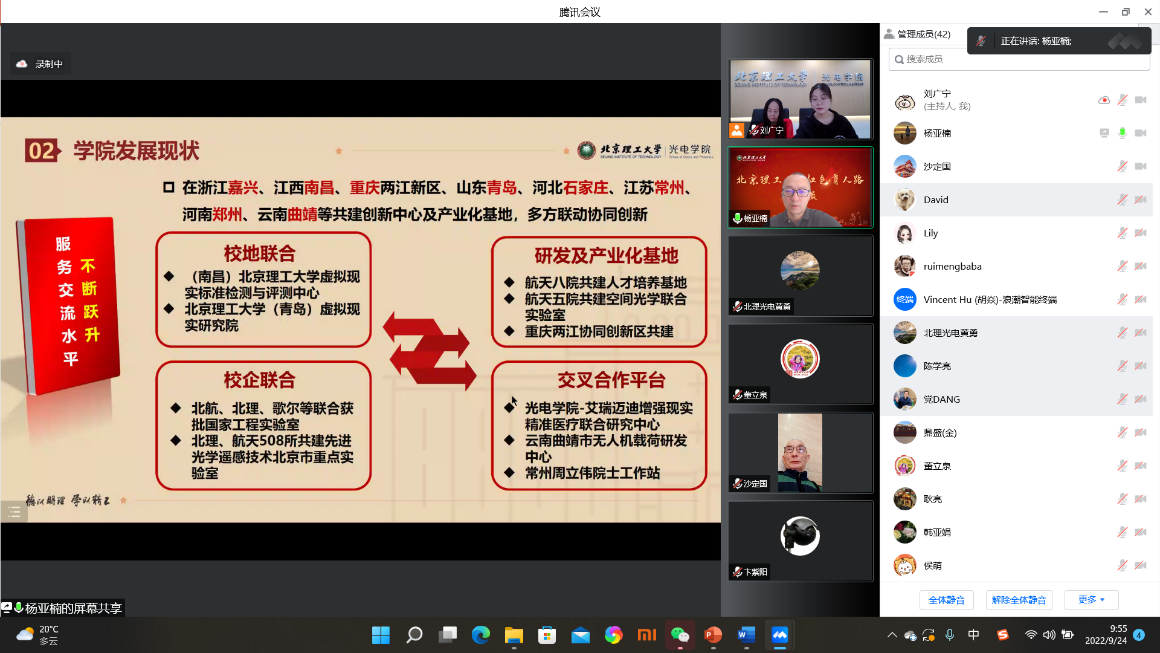Click the cloud recording icon beside 刘广宁
This screenshot has width=1160, height=653.
point(1104,100)
